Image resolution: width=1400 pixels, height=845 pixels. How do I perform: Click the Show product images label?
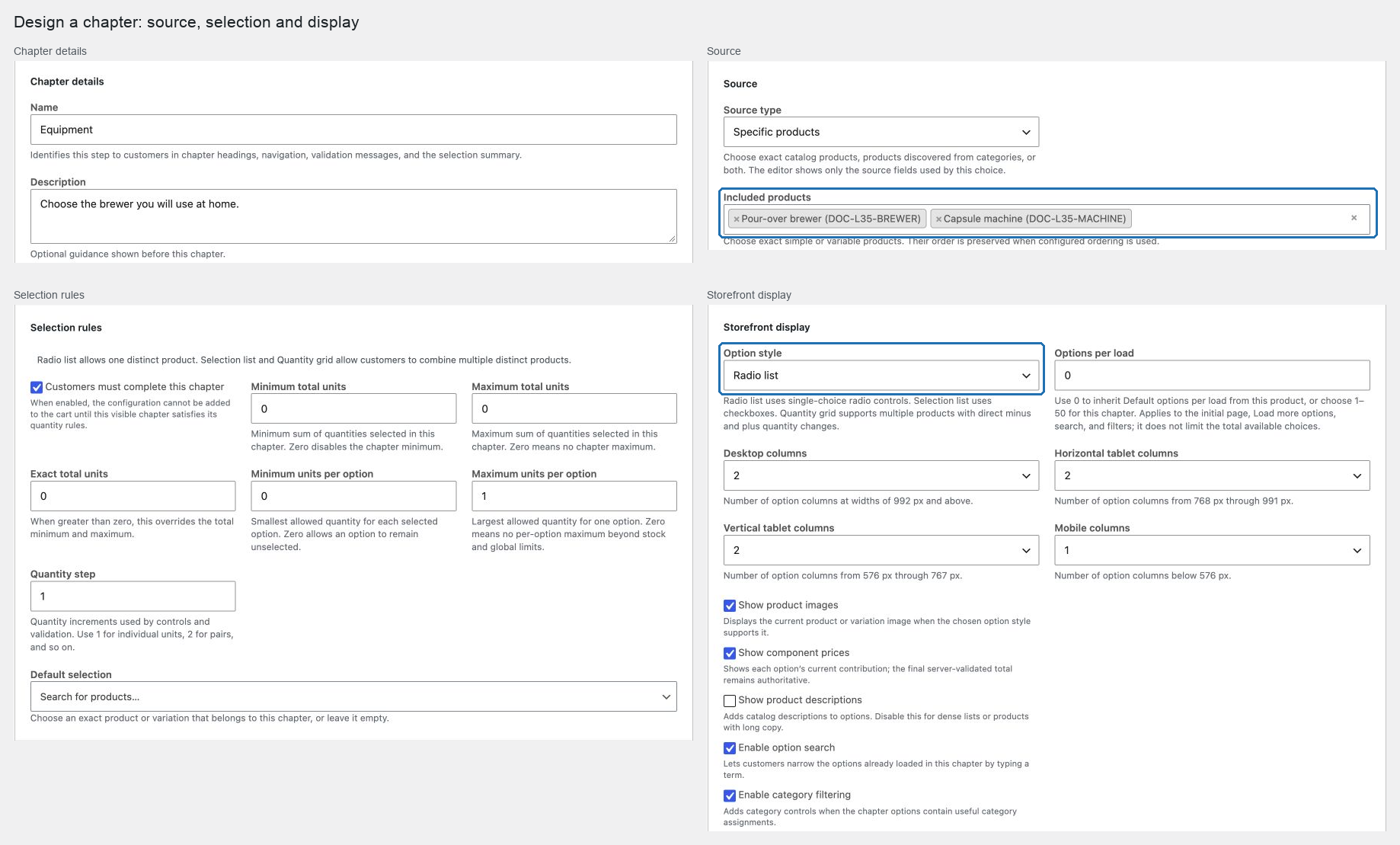coord(788,605)
